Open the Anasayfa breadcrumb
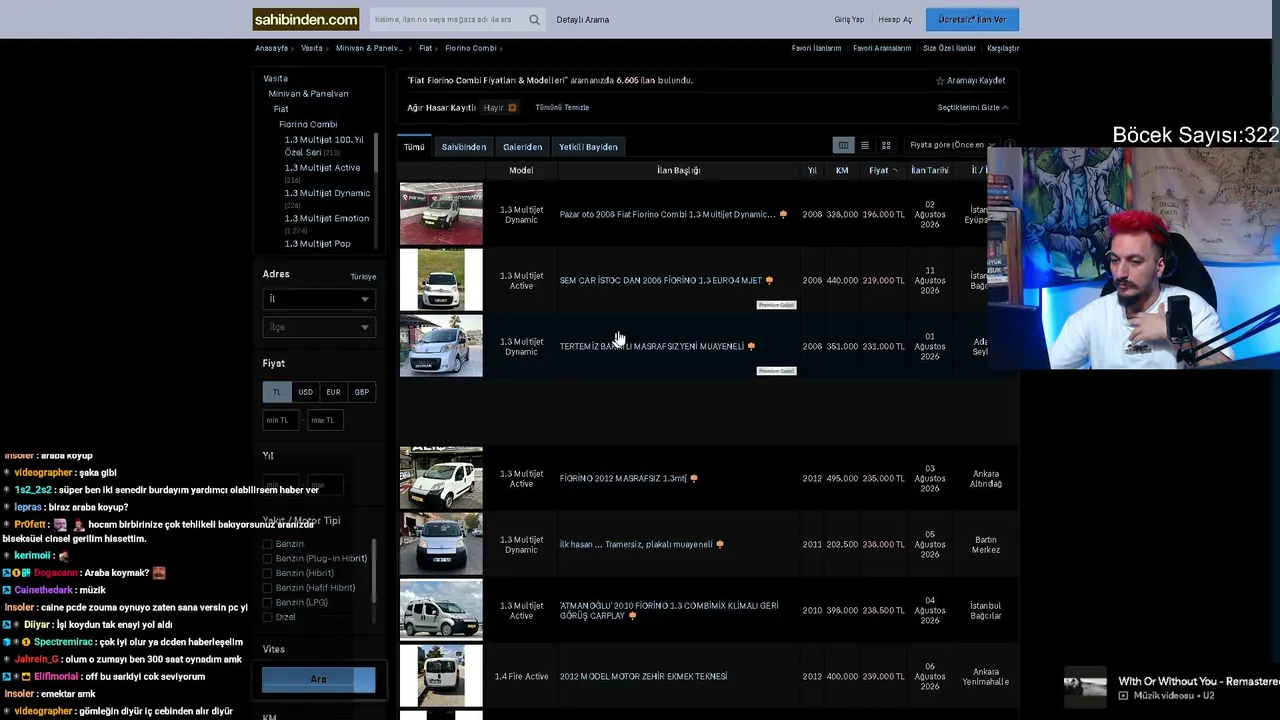 [271, 48]
